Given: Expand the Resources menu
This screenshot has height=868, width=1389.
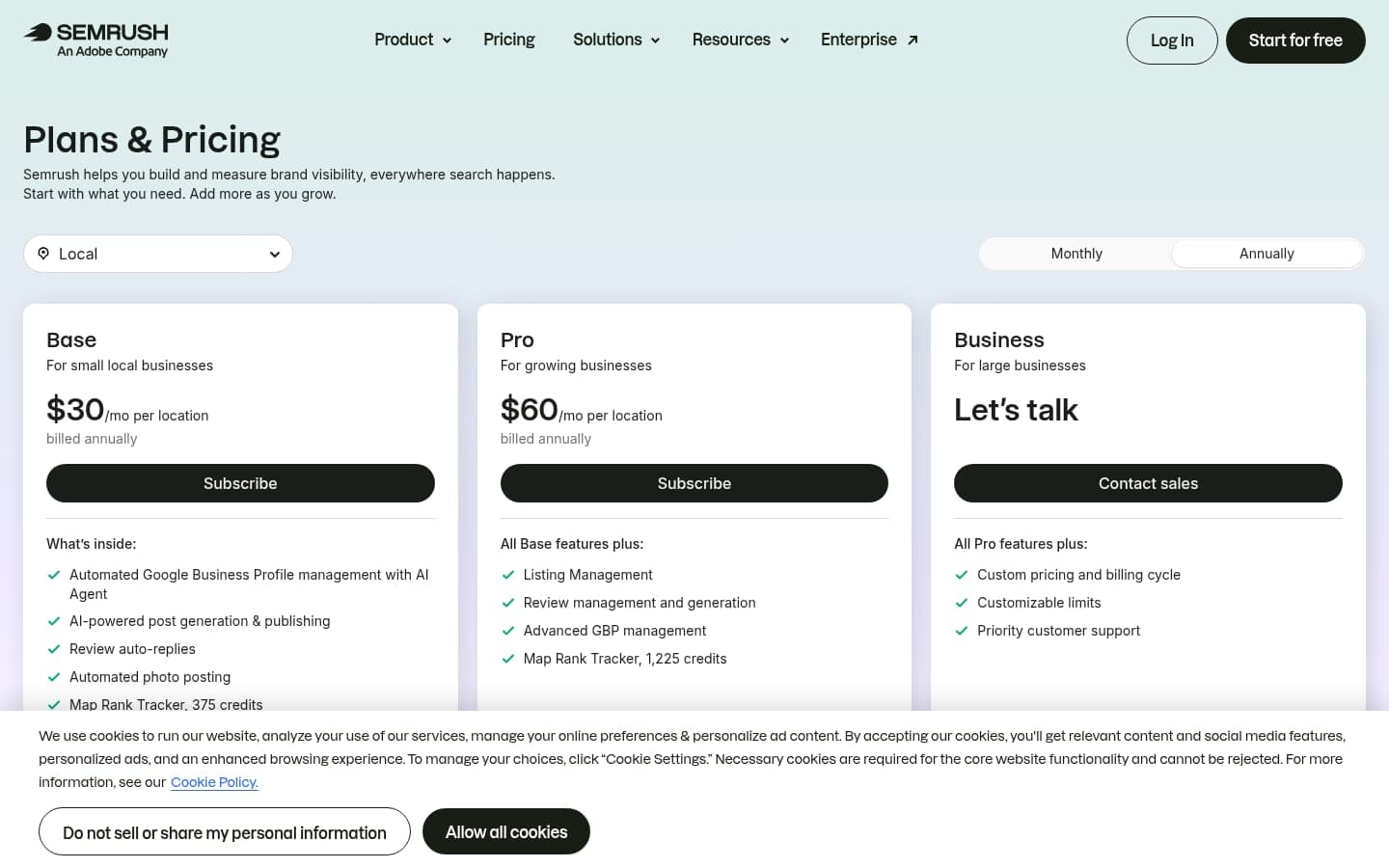Looking at the screenshot, I should click(x=741, y=40).
